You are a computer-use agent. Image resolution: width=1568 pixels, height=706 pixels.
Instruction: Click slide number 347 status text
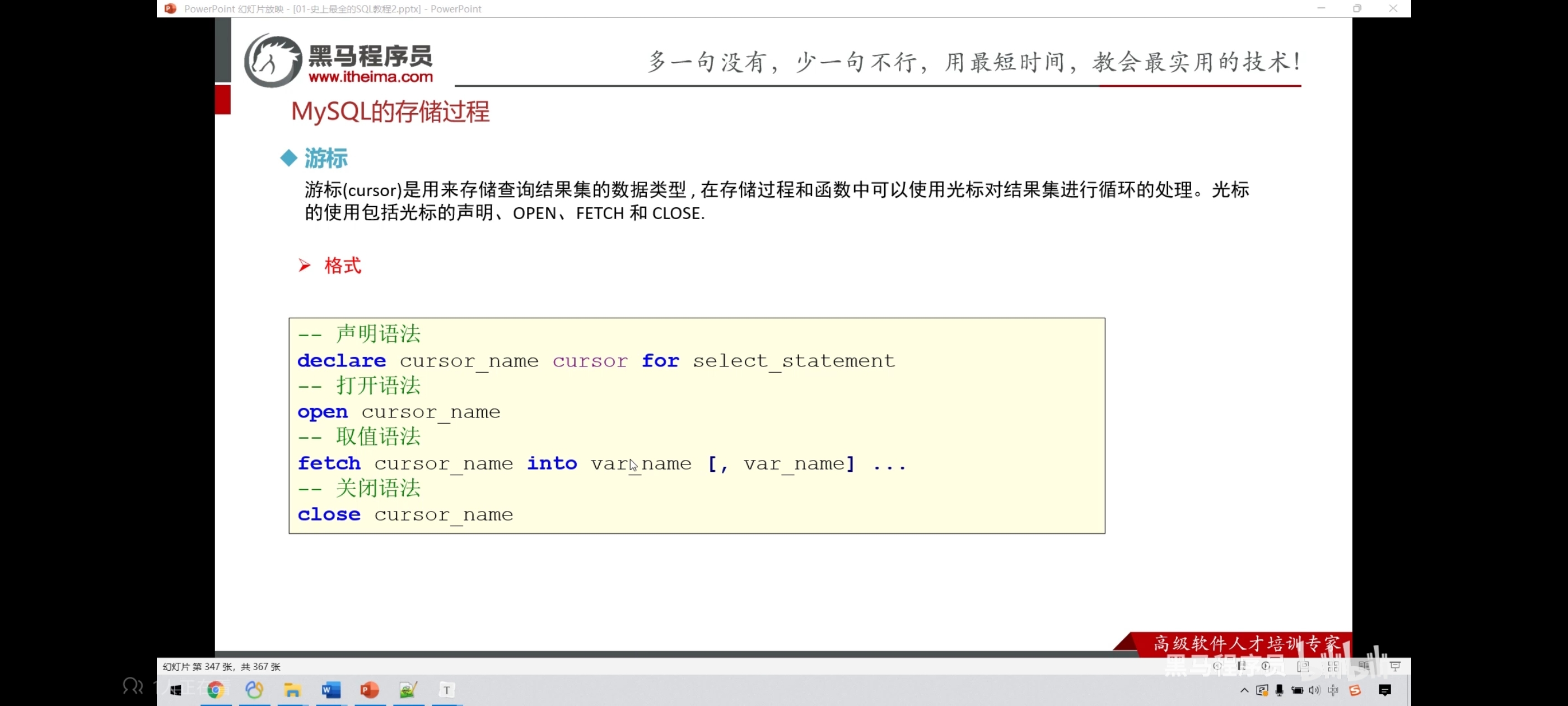222,666
